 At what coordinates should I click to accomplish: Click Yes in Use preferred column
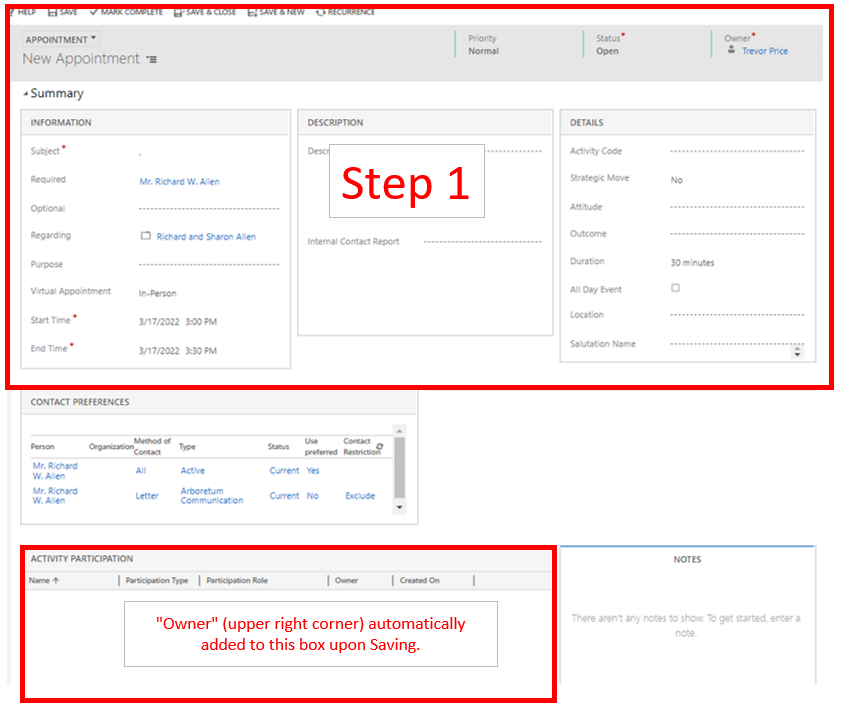(313, 471)
